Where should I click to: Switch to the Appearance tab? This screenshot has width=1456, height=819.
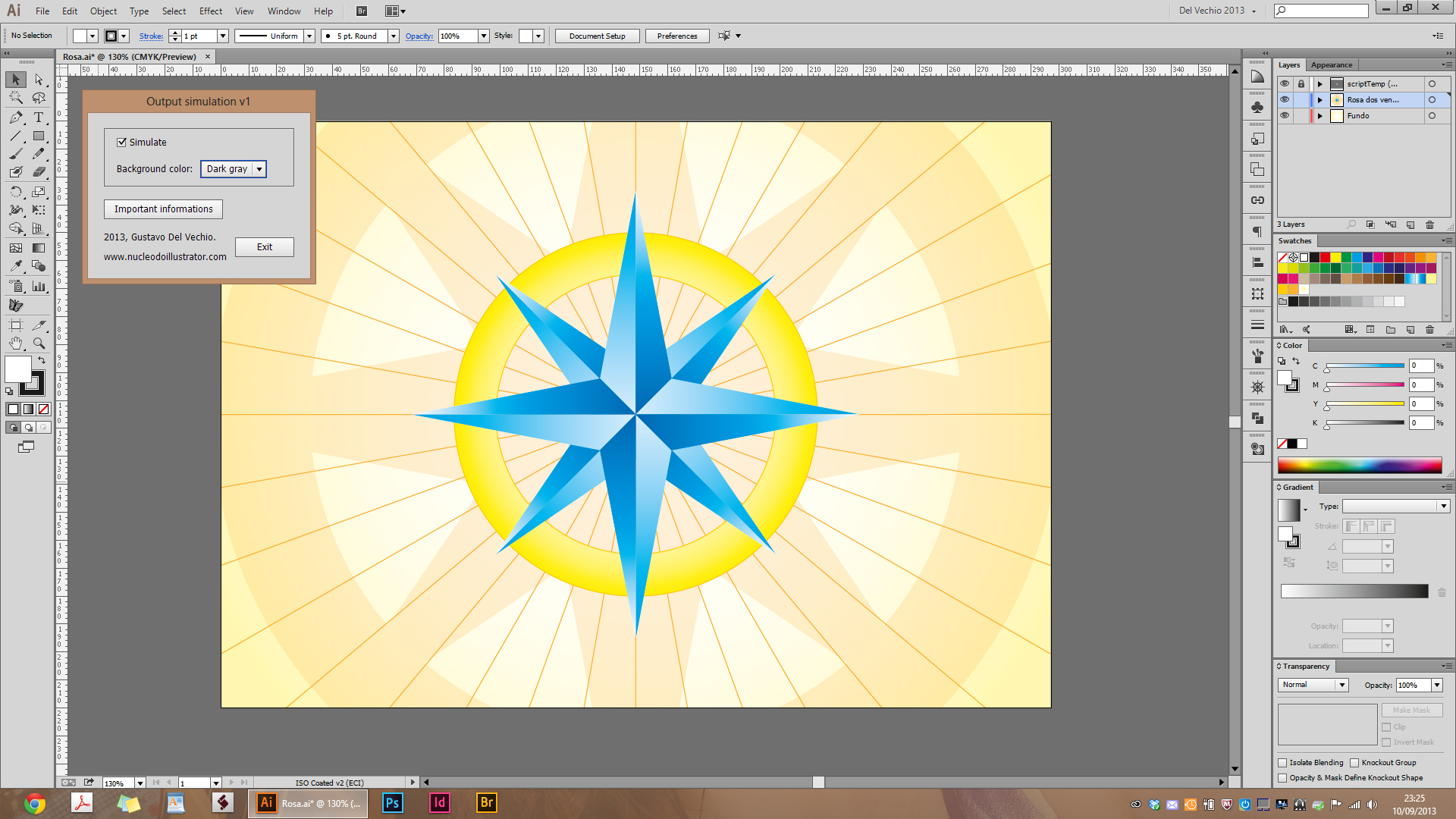pos(1332,64)
